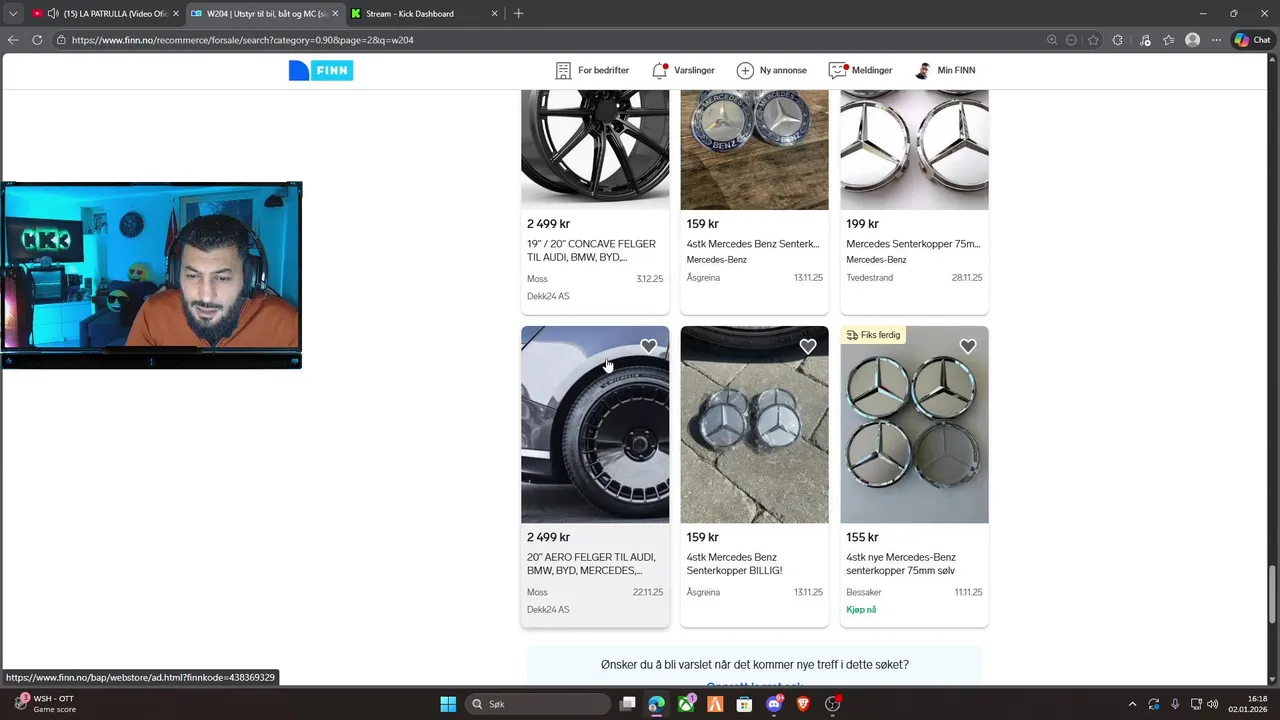The width and height of the screenshot is (1280, 720).
Task: Click the taskbar Søk search box
Action: 539,704
